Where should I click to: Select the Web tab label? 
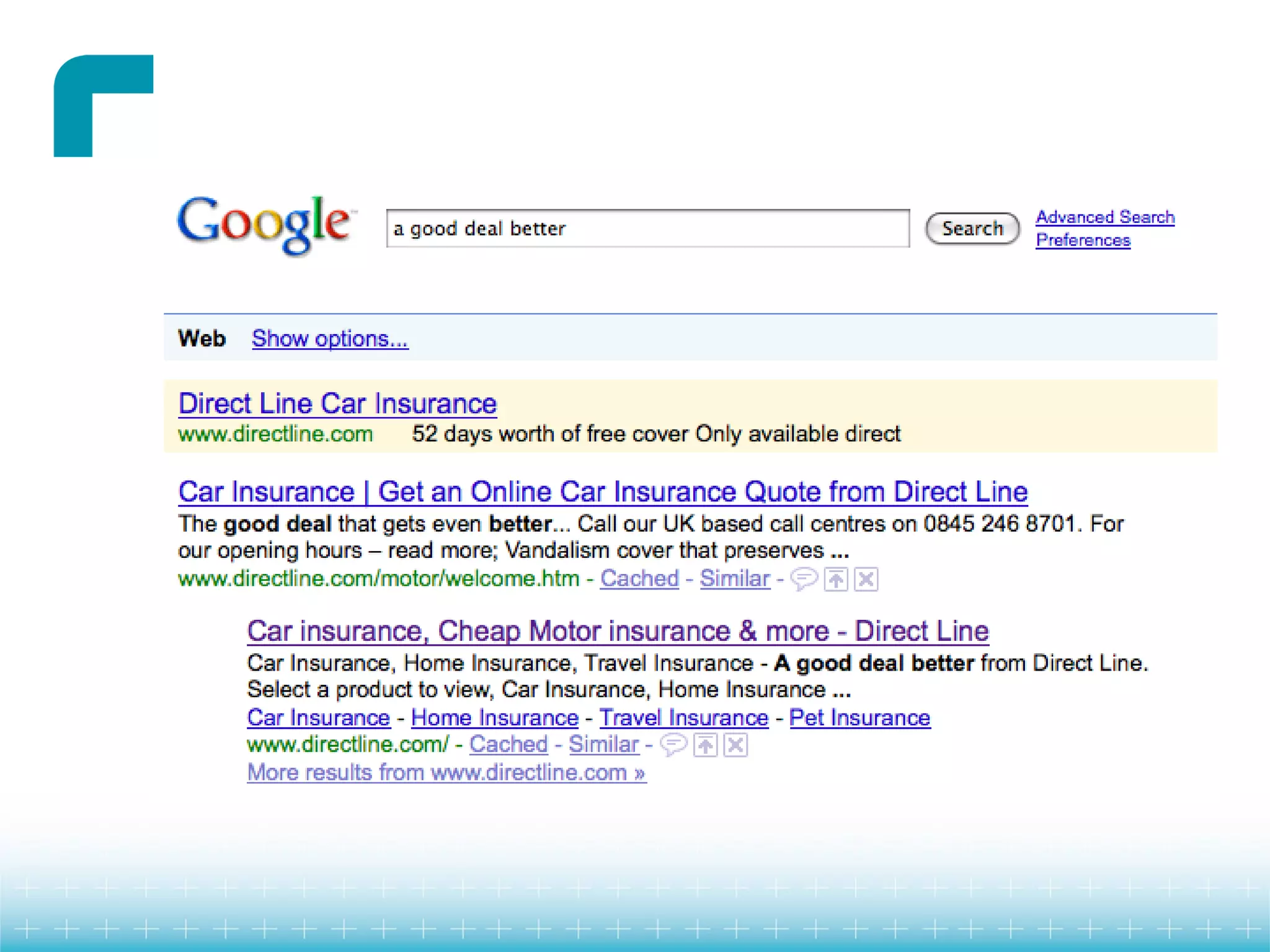tap(202, 338)
